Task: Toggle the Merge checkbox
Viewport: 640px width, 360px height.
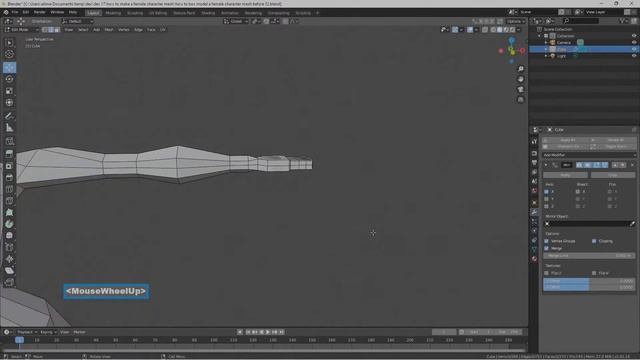Action: [547, 248]
